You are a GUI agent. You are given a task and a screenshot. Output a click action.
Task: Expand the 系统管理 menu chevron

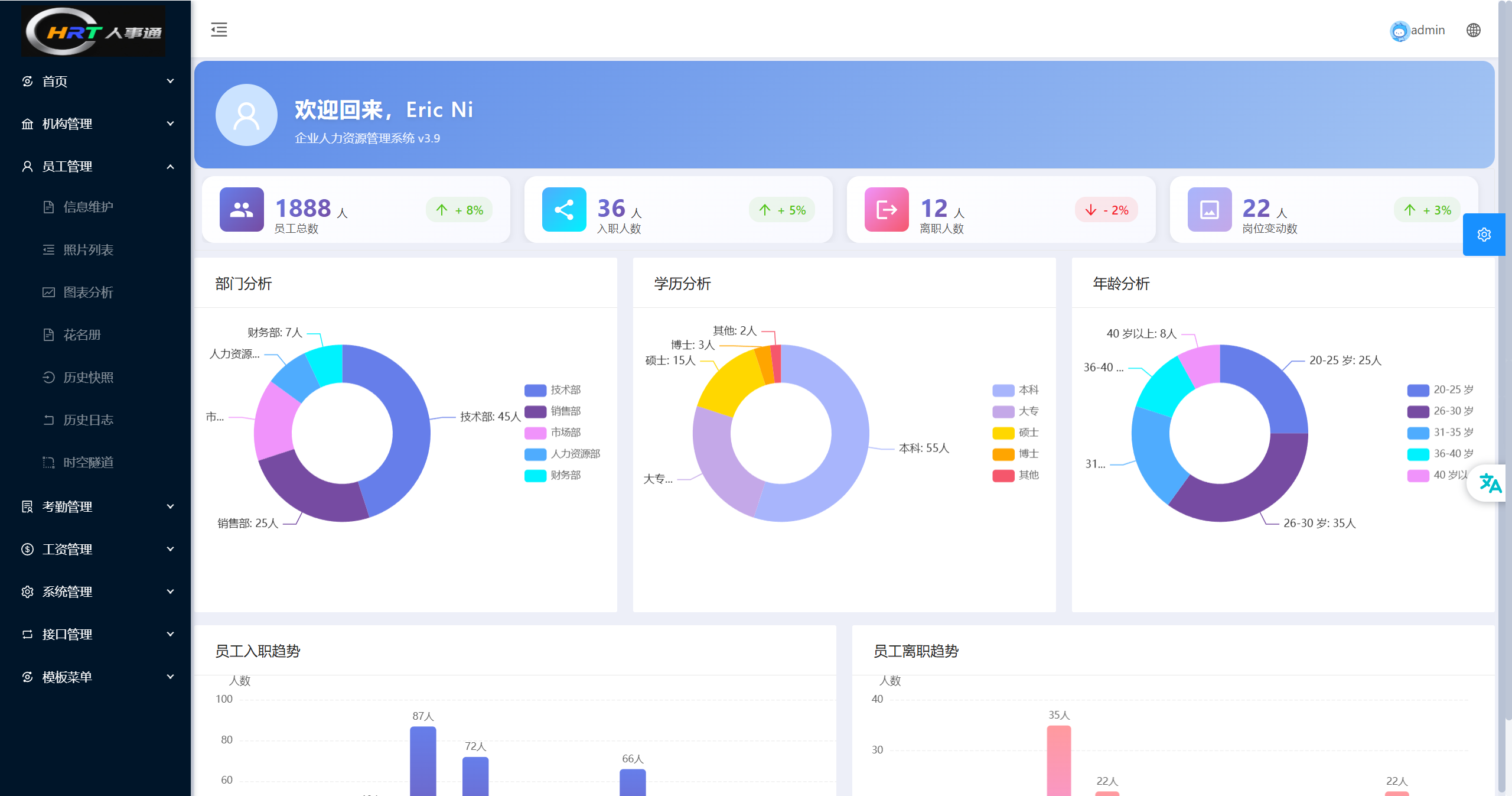click(x=171, y=592)
